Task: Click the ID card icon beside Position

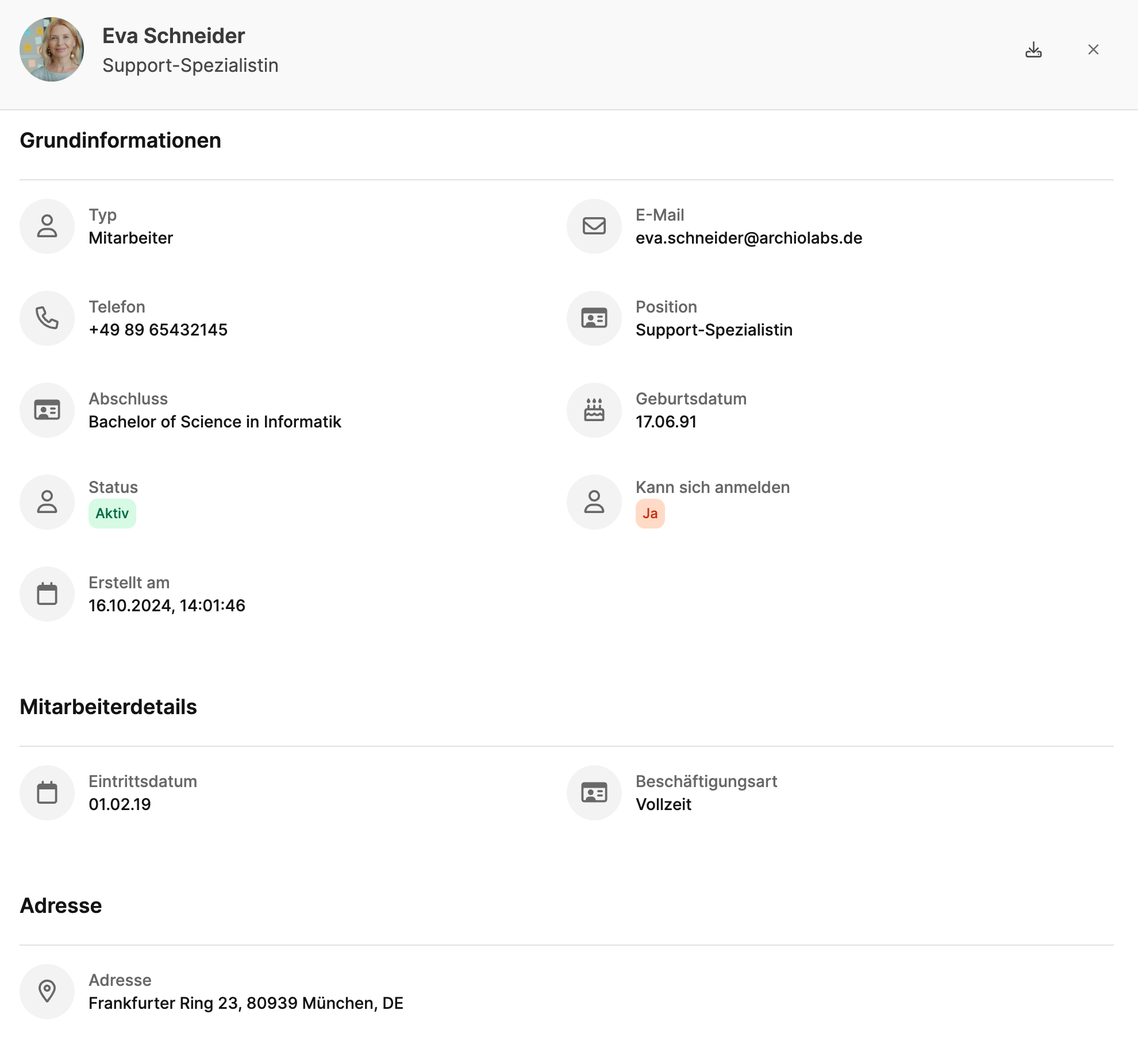Action: point(594,318)
